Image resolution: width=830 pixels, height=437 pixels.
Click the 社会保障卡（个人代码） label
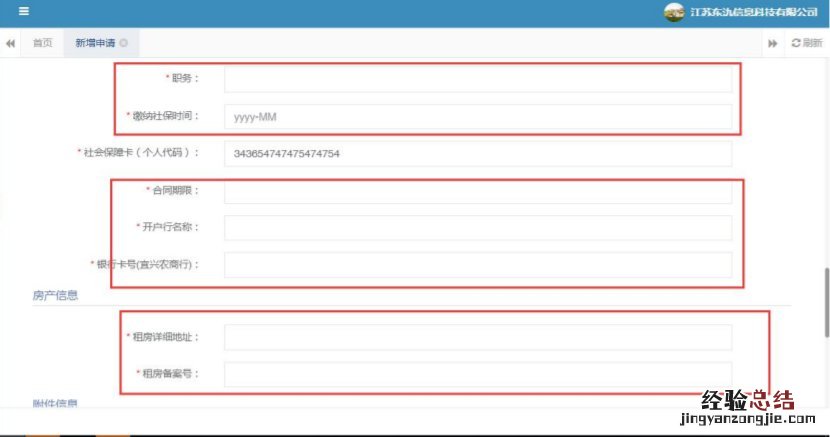pyautogui.click(x=139, y=152)
